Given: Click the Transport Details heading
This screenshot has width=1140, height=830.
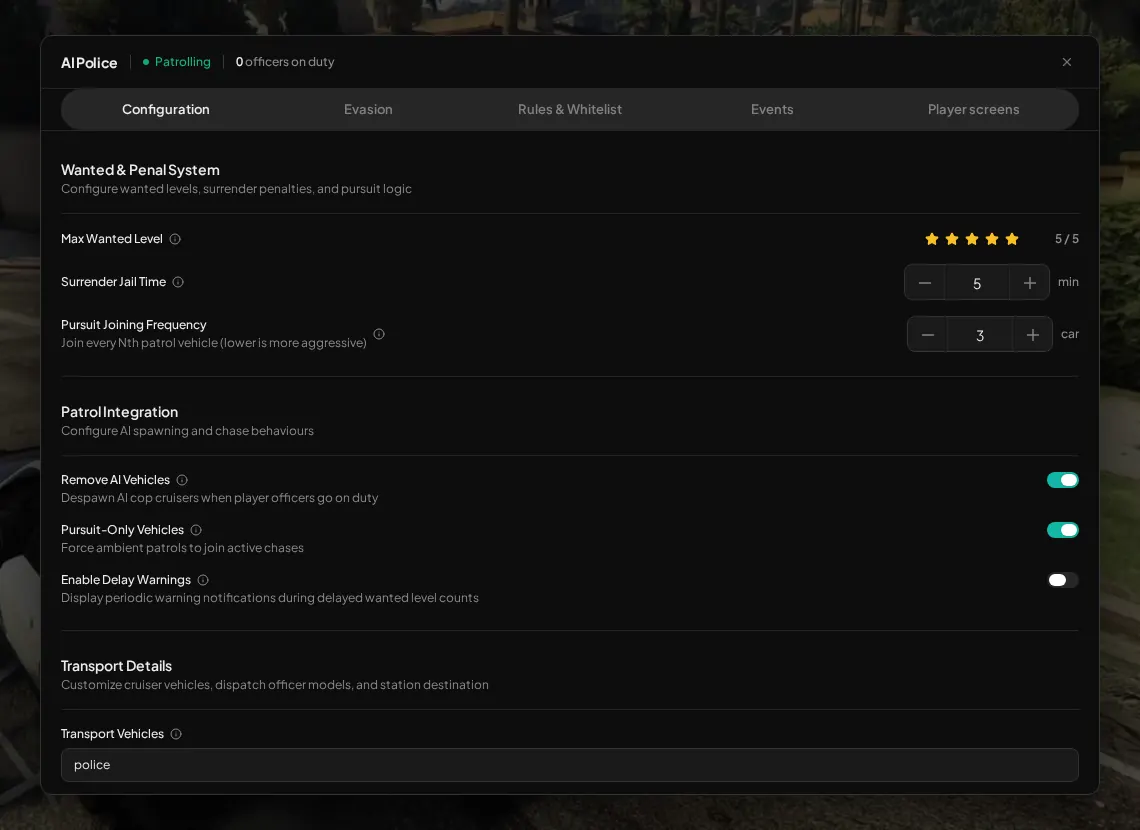Looking at the screenshot, I should (116, 666).
